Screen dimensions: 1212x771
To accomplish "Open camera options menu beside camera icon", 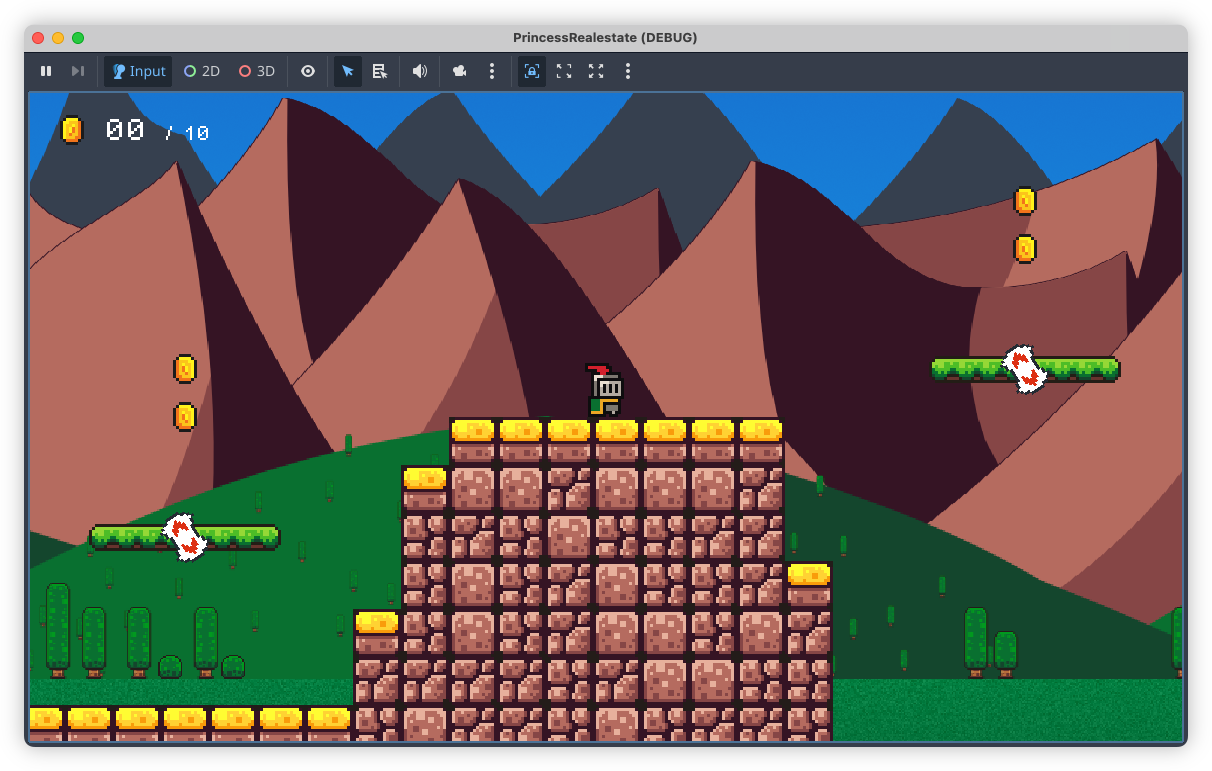I will 492,71.
